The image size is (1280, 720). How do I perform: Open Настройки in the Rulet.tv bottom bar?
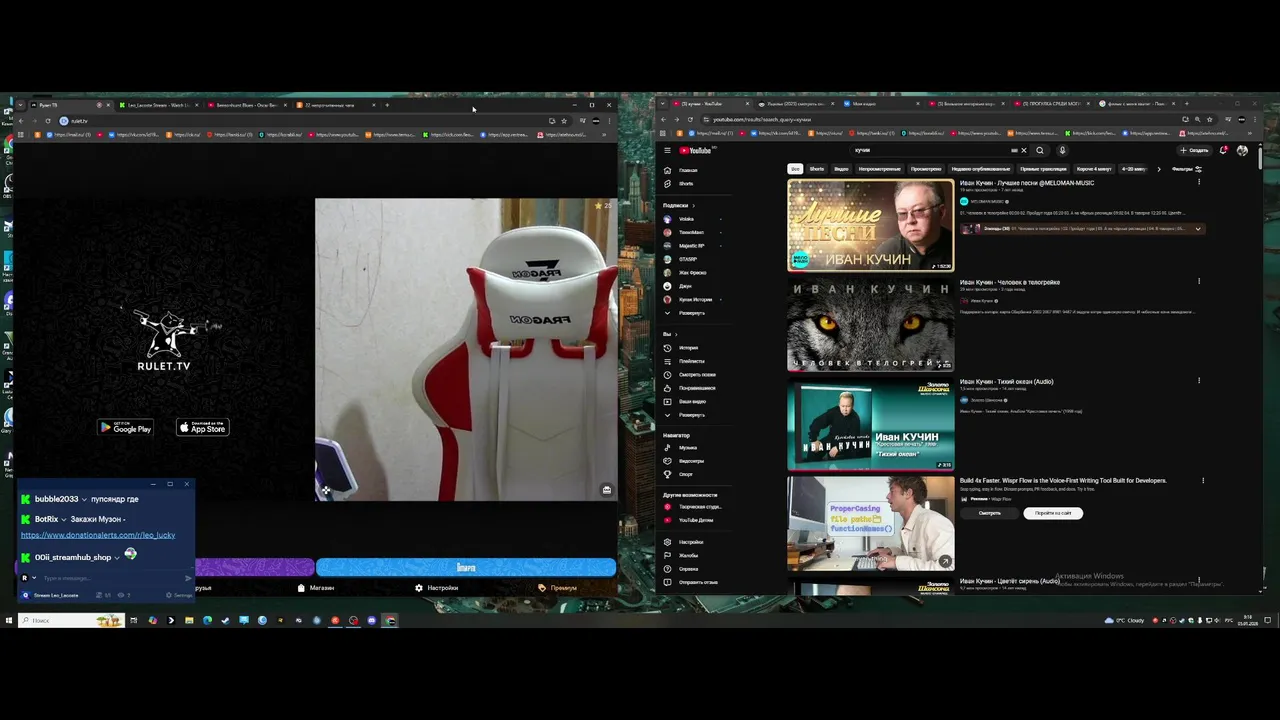click(x=437, y=588)
